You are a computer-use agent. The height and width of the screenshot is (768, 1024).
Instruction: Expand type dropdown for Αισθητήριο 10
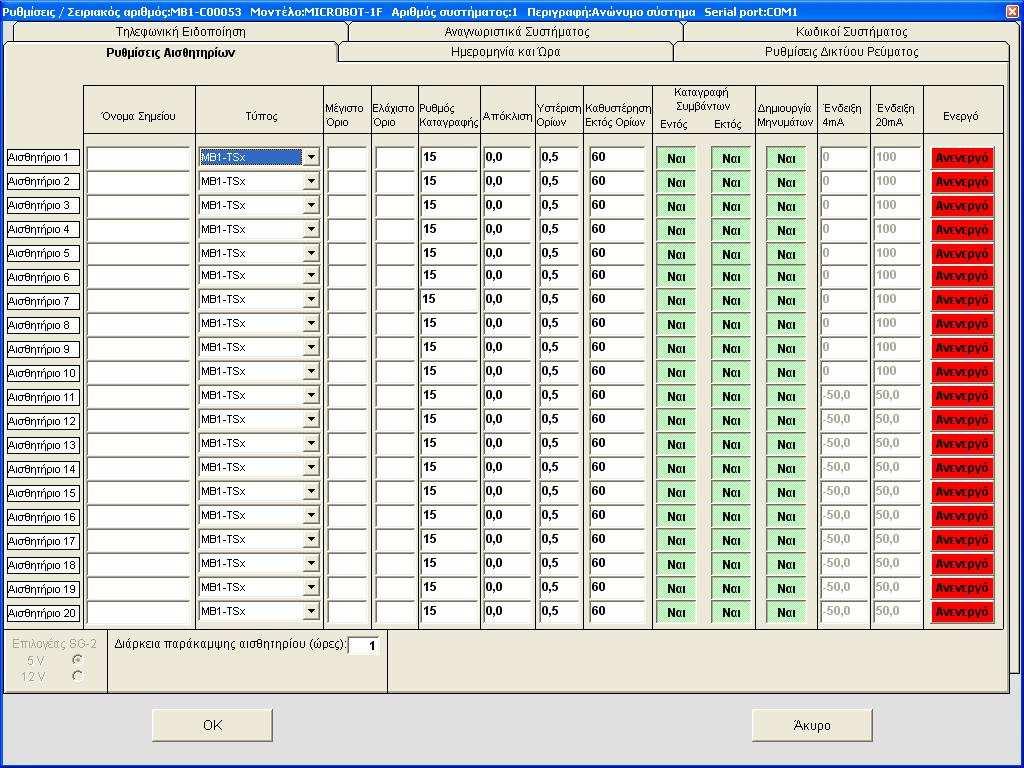pyautogui.click(x=311, y=371)
